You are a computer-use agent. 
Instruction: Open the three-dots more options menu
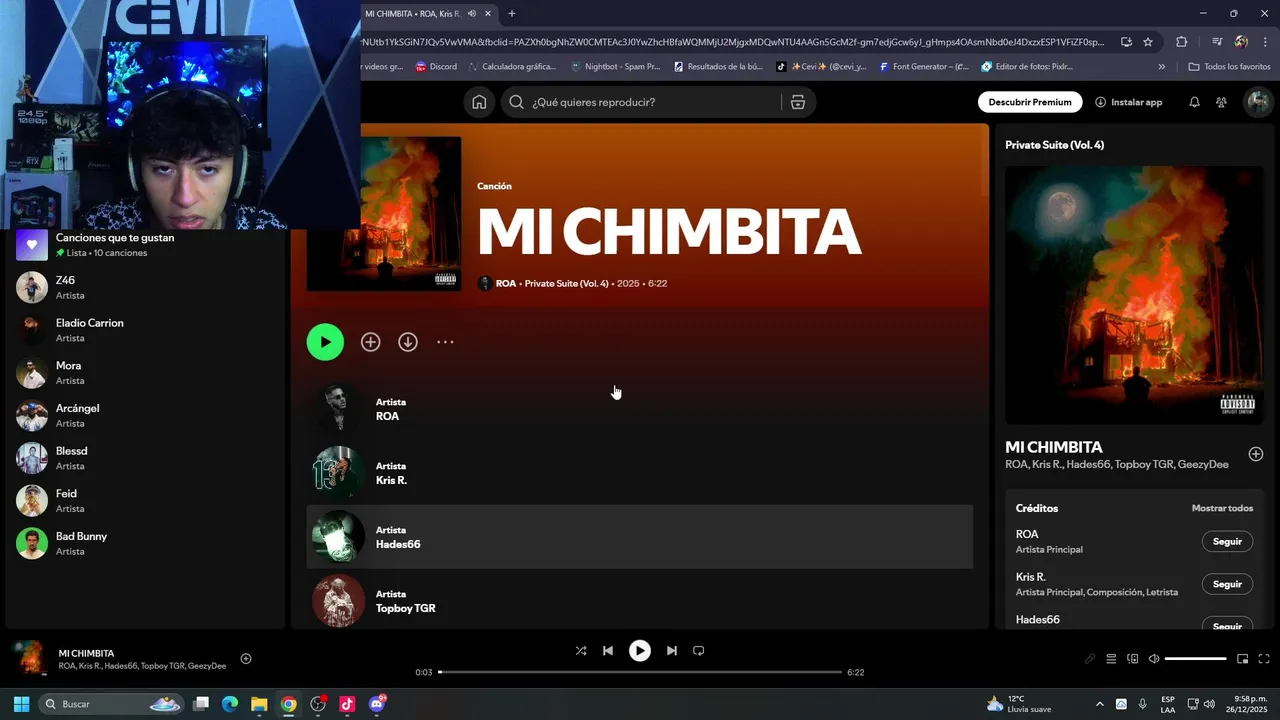click(x=445, y=342)
